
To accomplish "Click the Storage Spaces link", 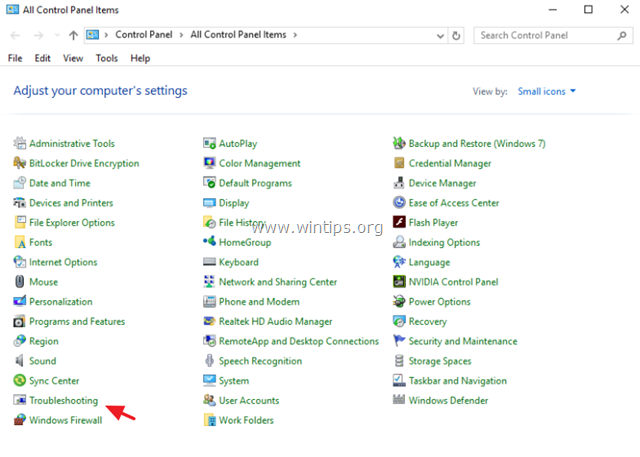I will 440,361.
